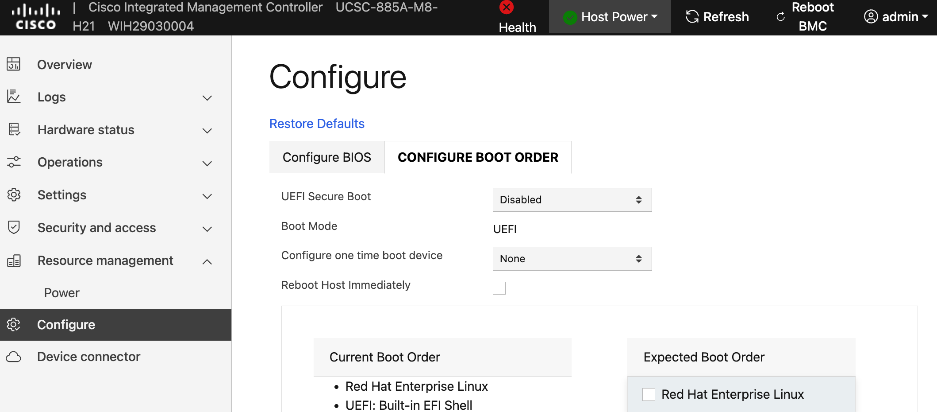The image size is (937, 412).
Task: Click the Settings gear icon in sidebar
Action: (14, 195)
